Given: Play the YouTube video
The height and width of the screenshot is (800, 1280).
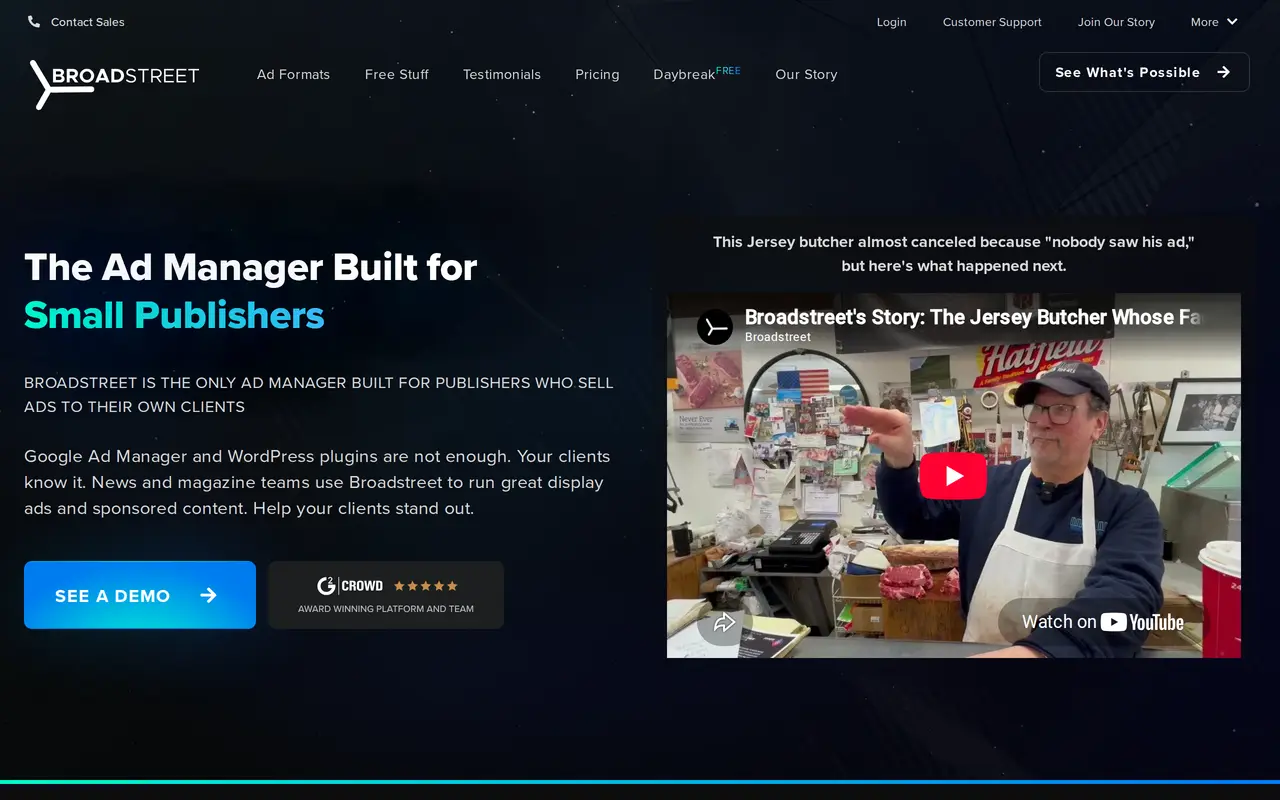Looking at the screenshot, I should click(953, 475).
